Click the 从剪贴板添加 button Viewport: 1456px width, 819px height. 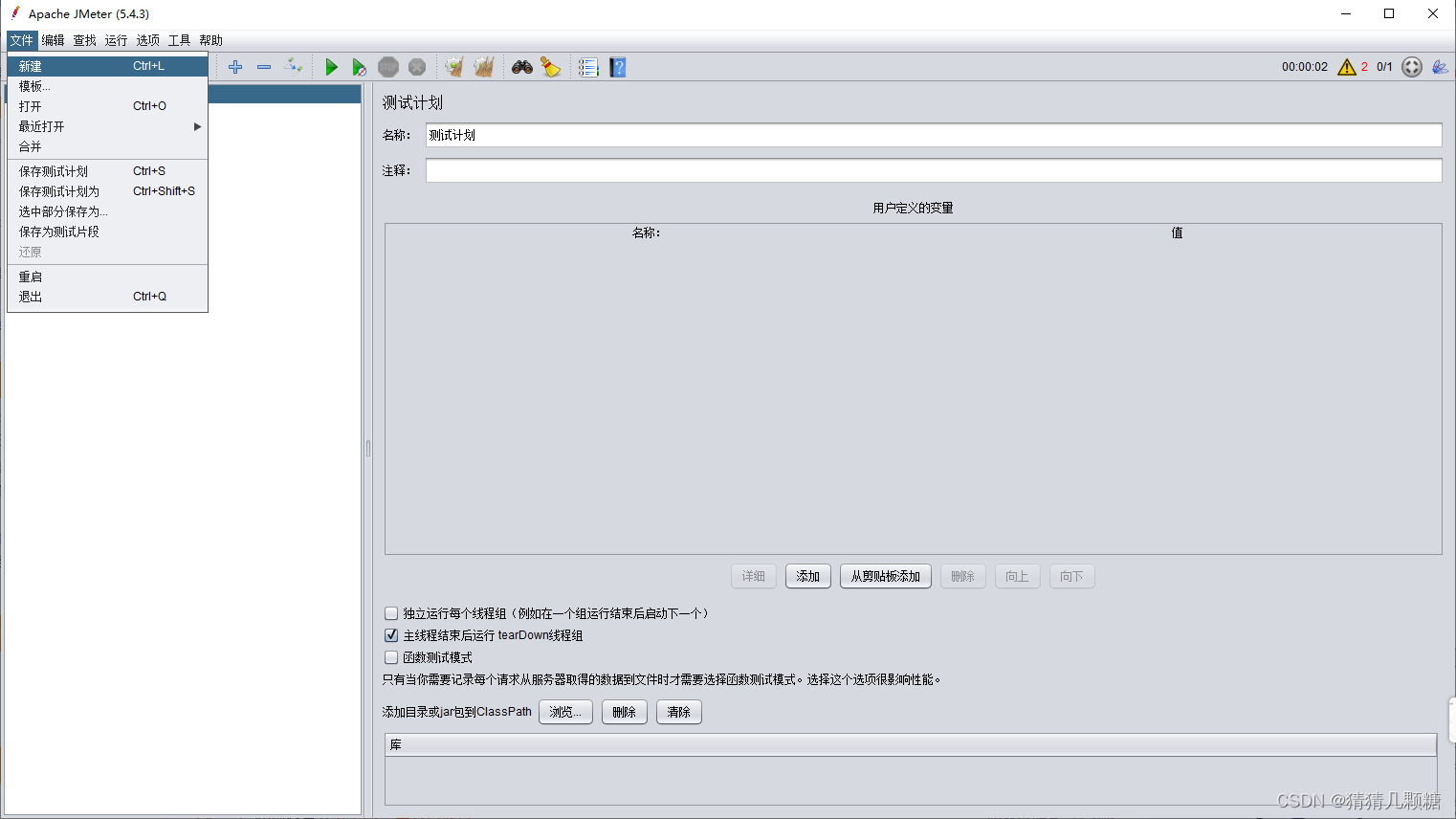tap(886, 576)
